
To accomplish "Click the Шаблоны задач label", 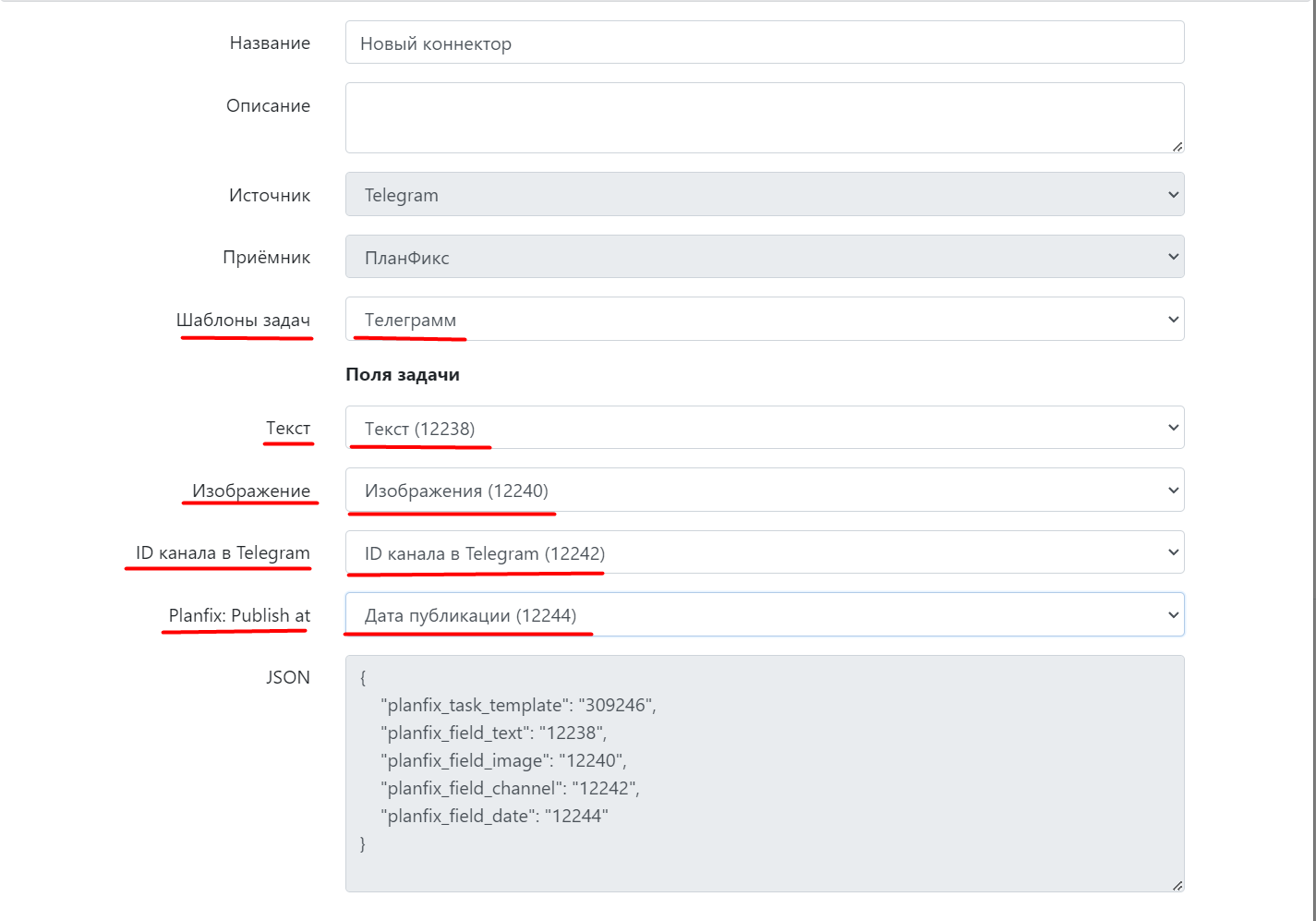I will [x=243, y=321].
